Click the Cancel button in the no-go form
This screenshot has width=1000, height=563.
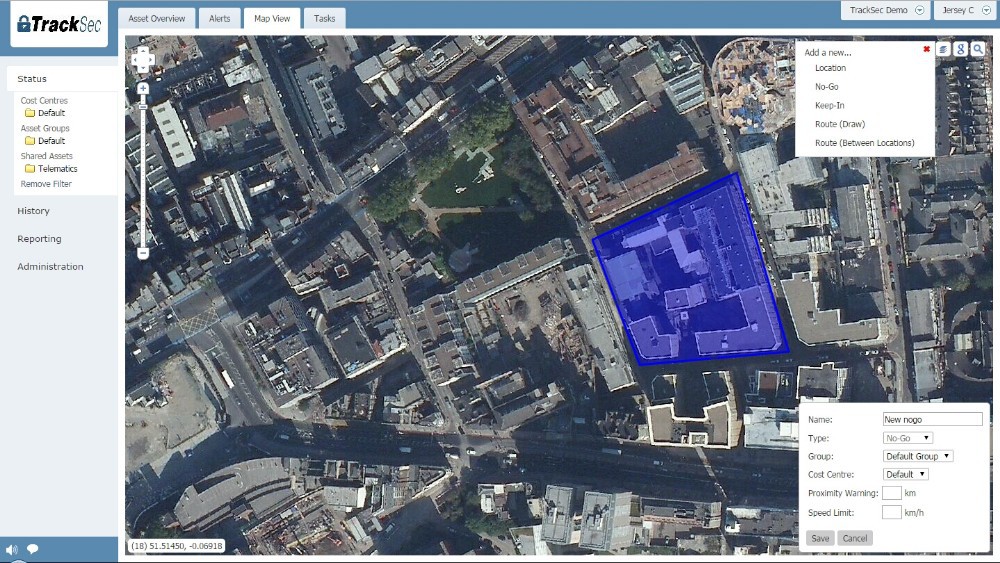pyautogui.click(x=855, y=538)
